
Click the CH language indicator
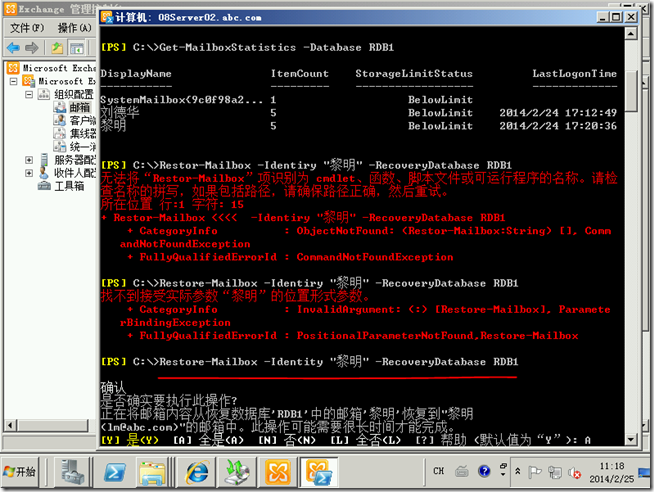(x=438, y=471)
